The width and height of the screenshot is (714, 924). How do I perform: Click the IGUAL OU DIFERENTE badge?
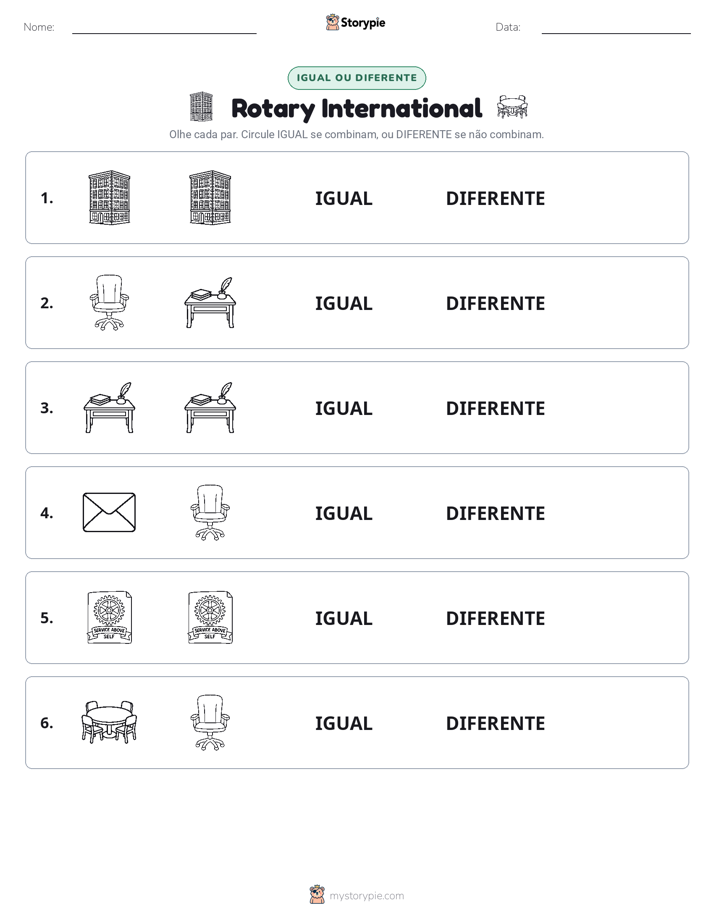point(356,78)
